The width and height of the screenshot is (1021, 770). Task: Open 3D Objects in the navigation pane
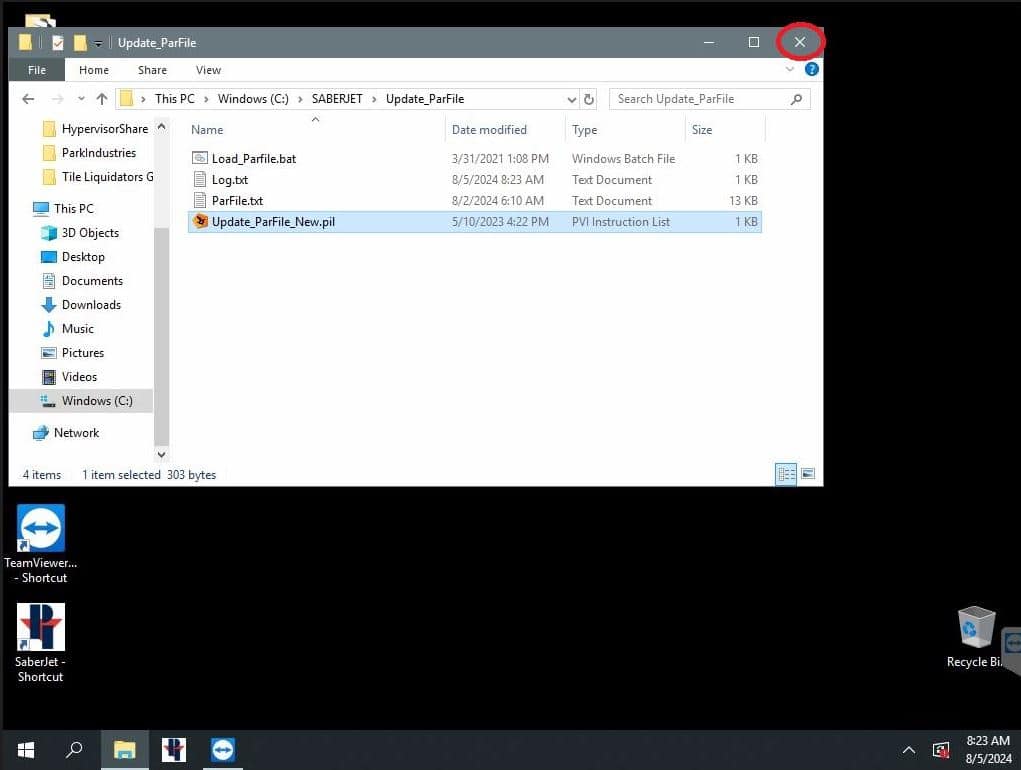(x=80, y=233)
